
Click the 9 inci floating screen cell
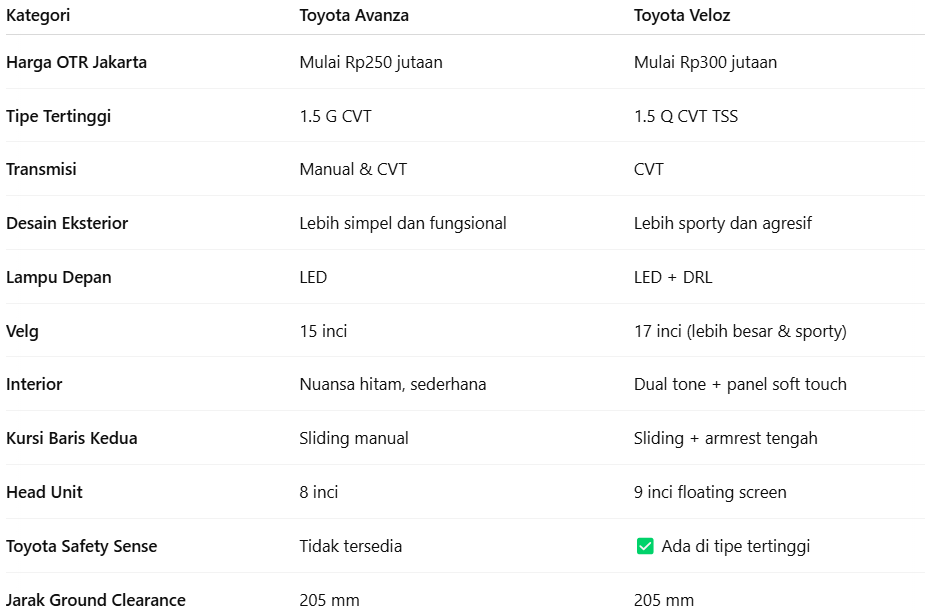[709, 492]
